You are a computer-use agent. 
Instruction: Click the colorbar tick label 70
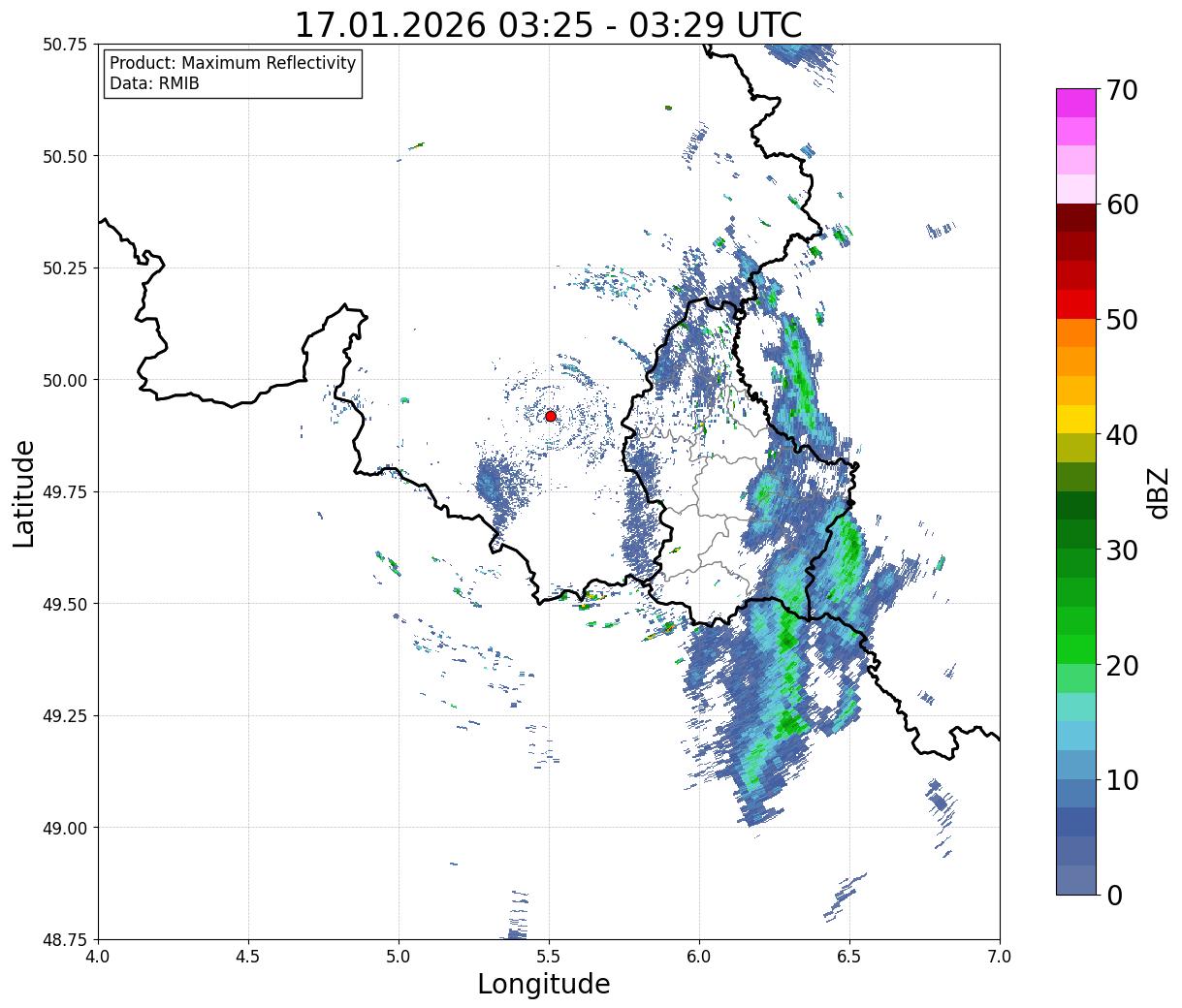tap(1122, 90)
